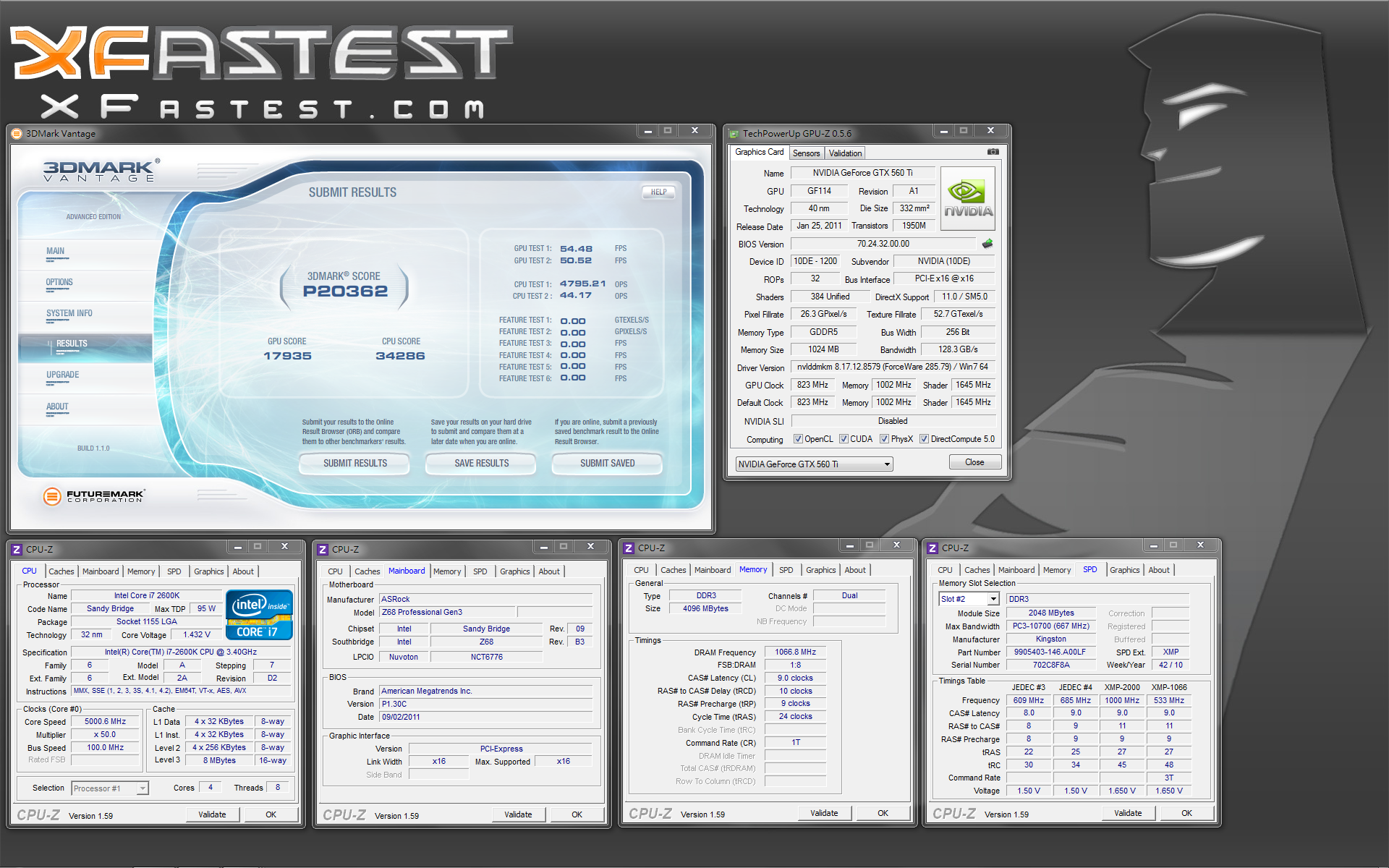
Task: Click the SUBMIT RESULTS button
Action: pos(355,464)
